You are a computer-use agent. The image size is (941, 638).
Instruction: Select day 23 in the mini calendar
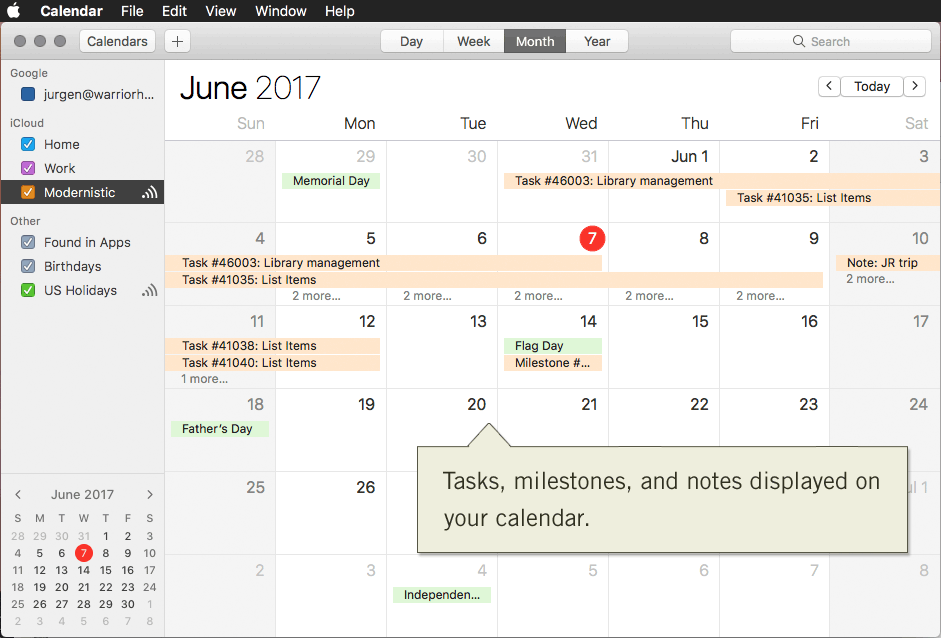pos(128,587)
